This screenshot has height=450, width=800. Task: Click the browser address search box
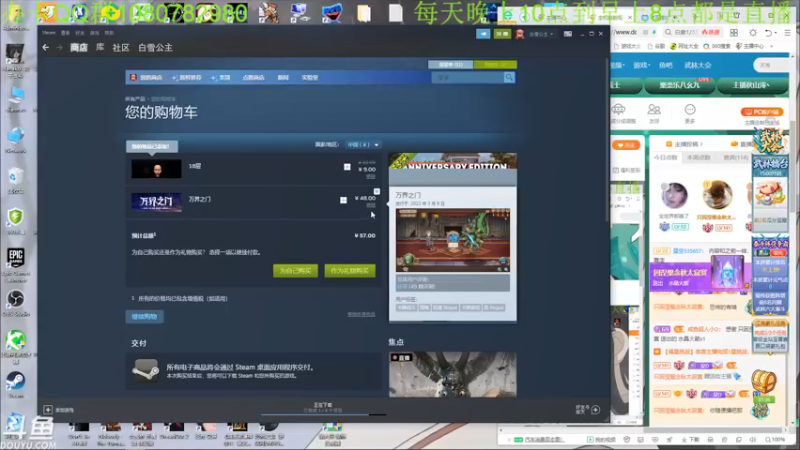pyautogui.click(x=692, y=32)
